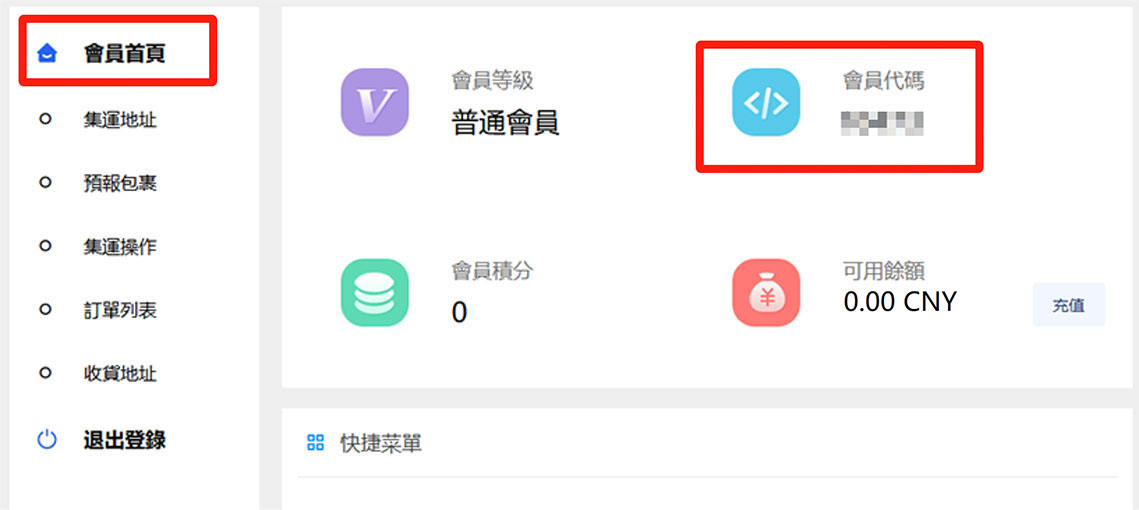Click the circle bullet next to 集運地址
1139x510 pixels.
pos(45,120)
